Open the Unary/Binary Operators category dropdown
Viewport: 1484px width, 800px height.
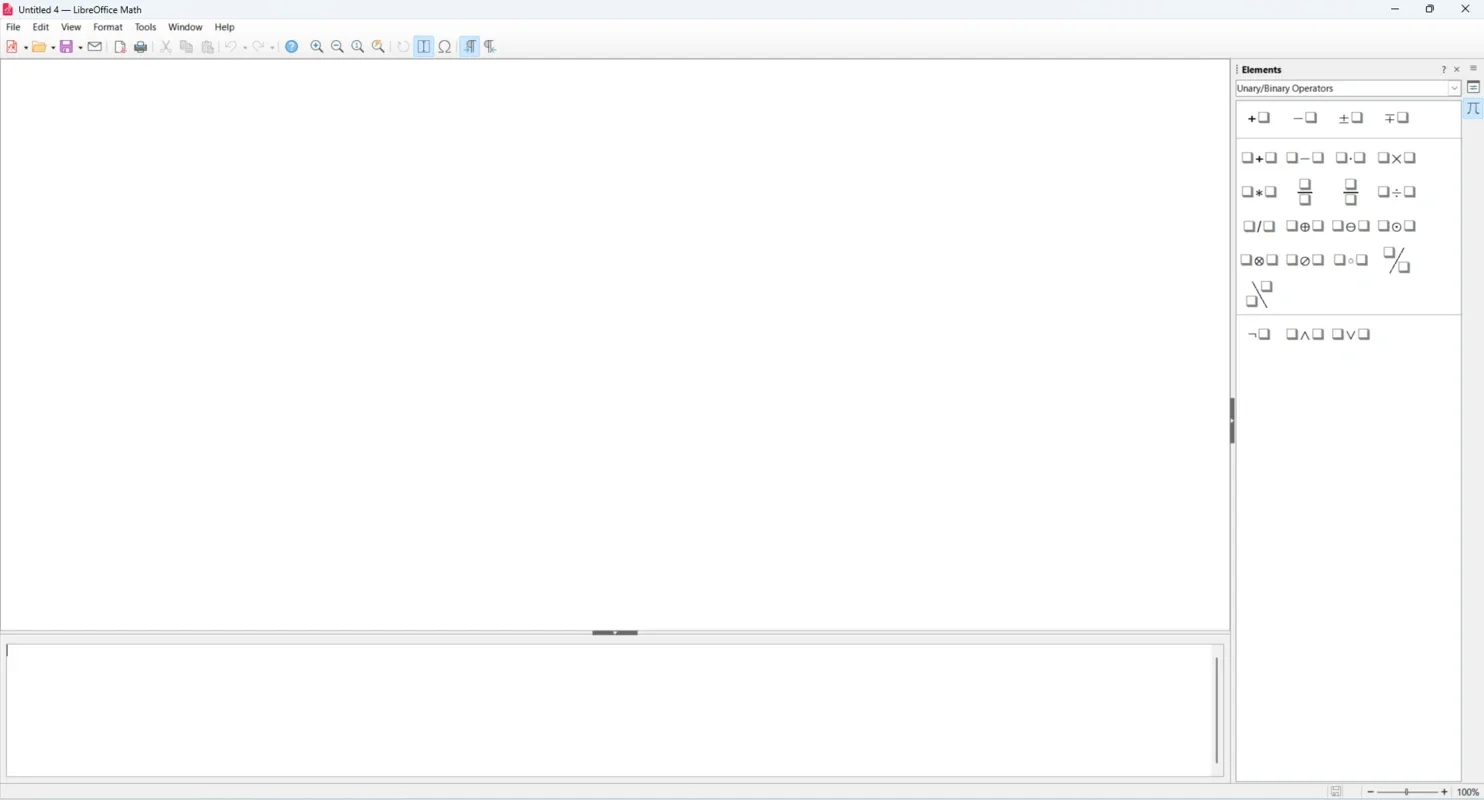click(1453, 88)
